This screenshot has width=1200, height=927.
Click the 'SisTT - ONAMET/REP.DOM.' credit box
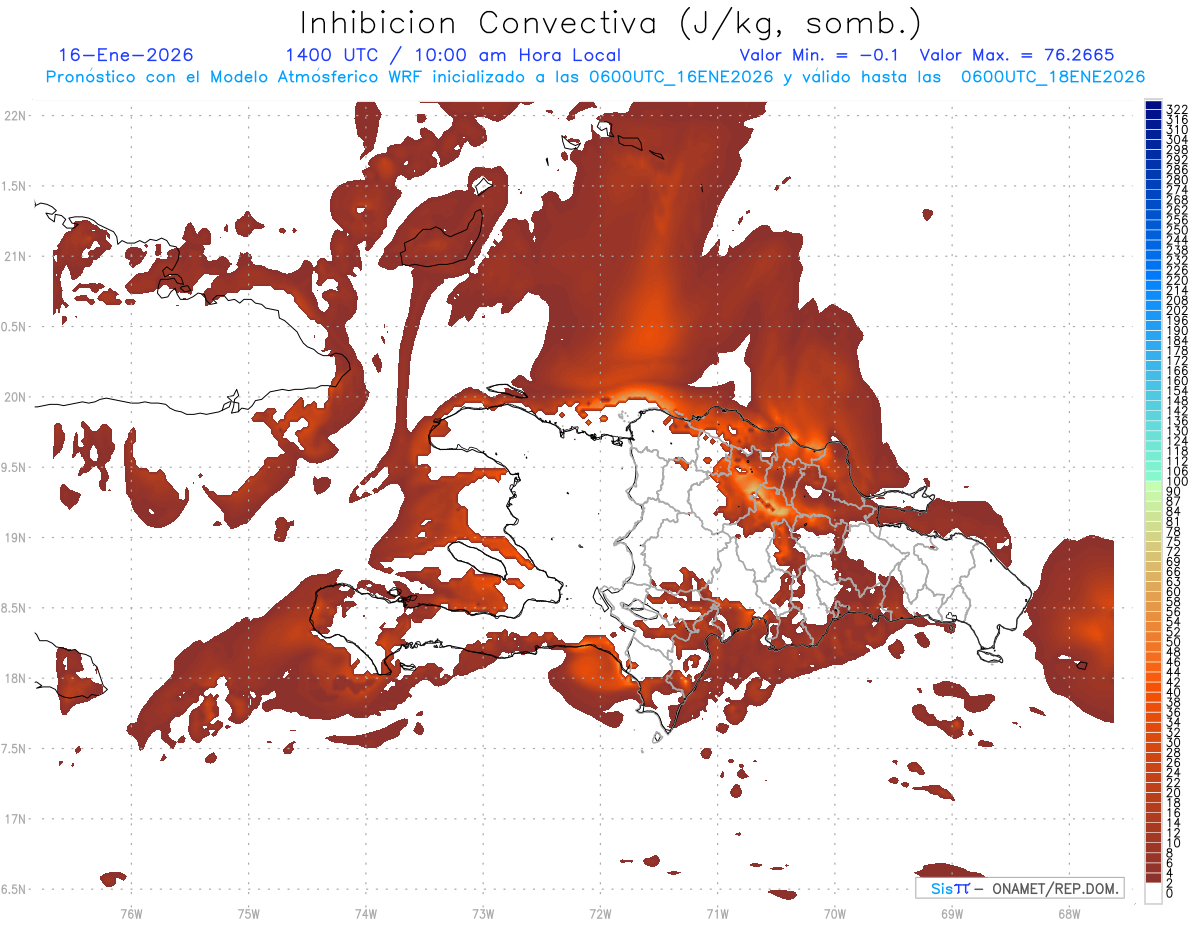[1019, 888]
